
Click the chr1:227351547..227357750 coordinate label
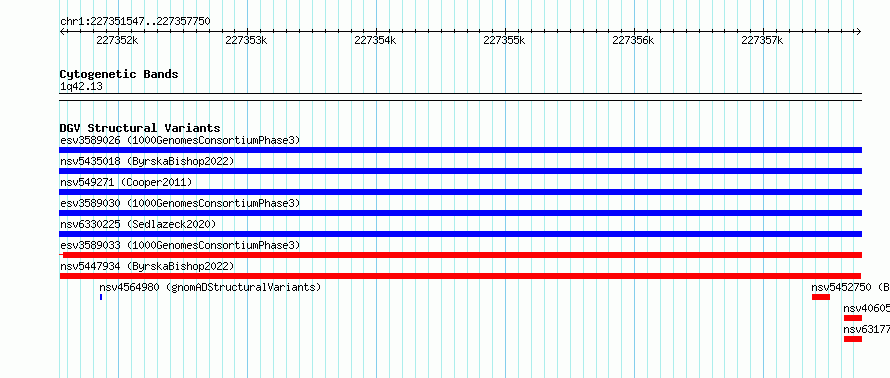click(135, 22)
